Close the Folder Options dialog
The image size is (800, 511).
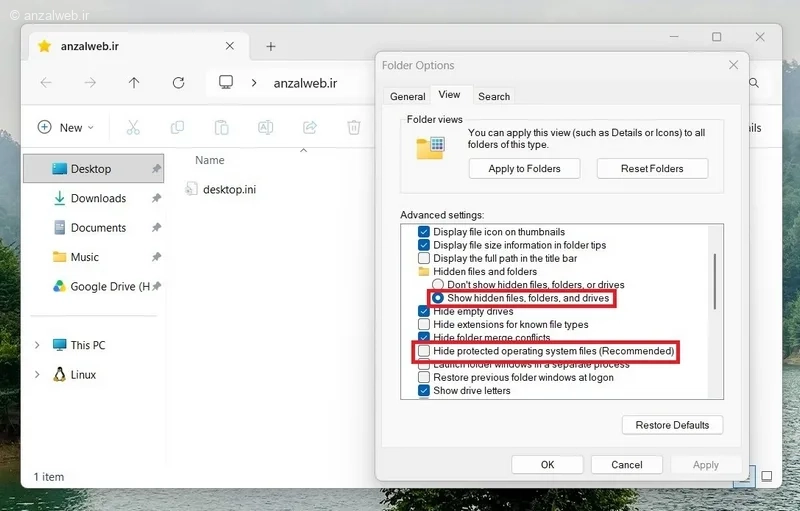pyautogui.click(x=733, y=65)
